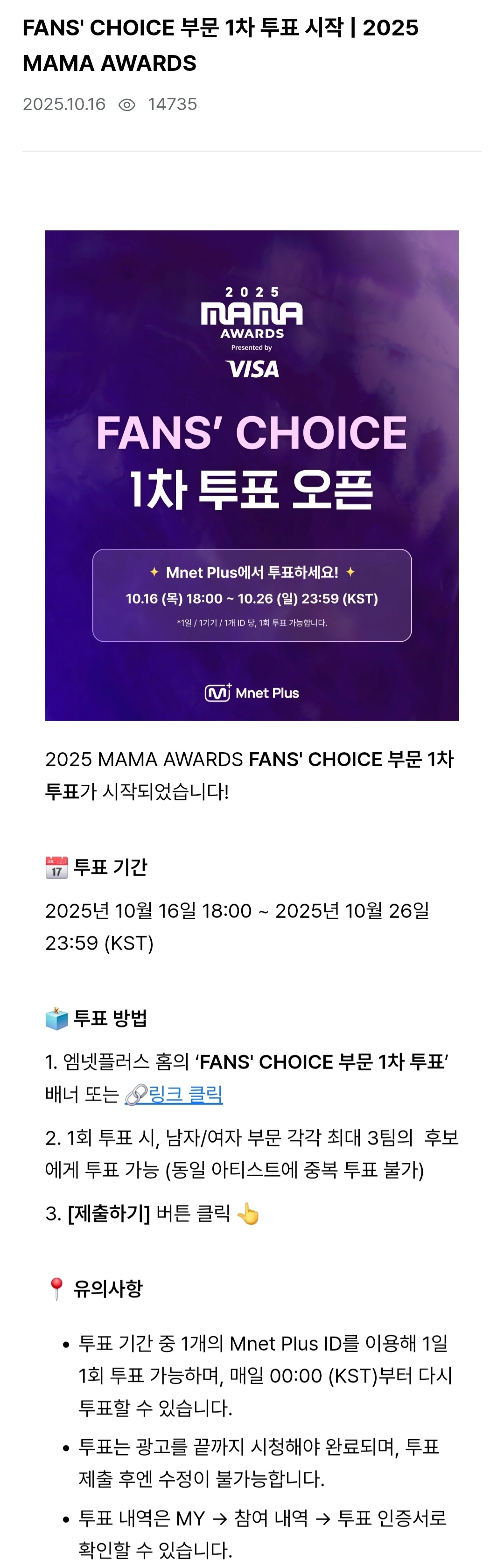Viewport: 504px width, 1568px height.
Task: Click the chain link emoji before 링크 클릭
Action: tap(136, 1095)
